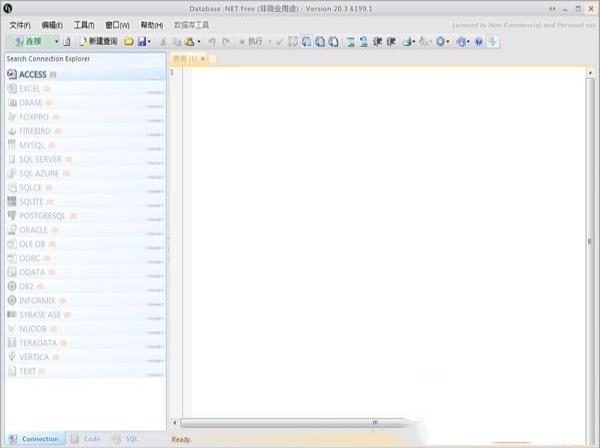Select the EXCEL connection group
The width and height of the screenshot is (600, 448).
coord(86,88)
